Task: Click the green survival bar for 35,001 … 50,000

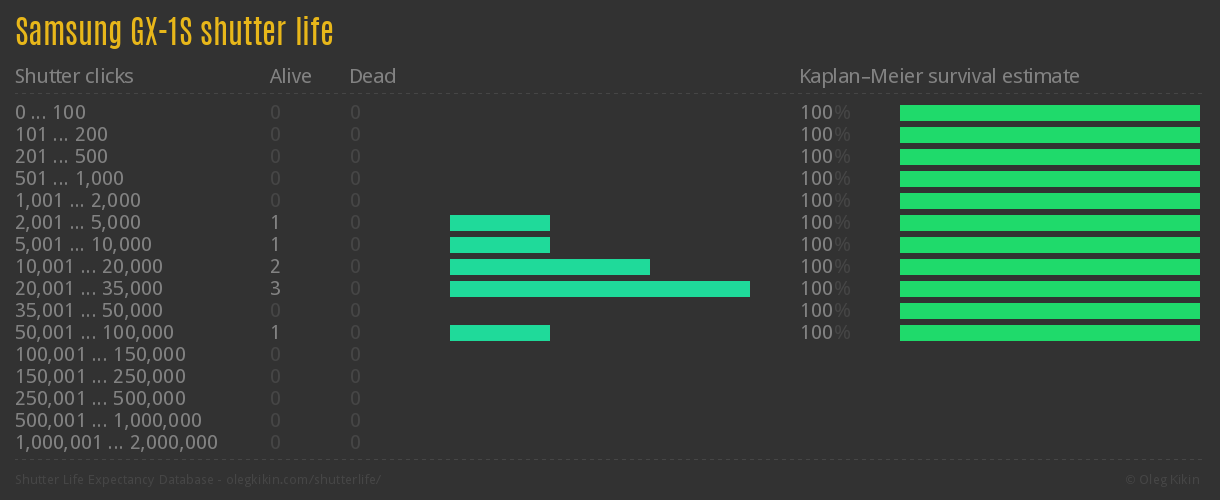Action: click(1050, 311)
